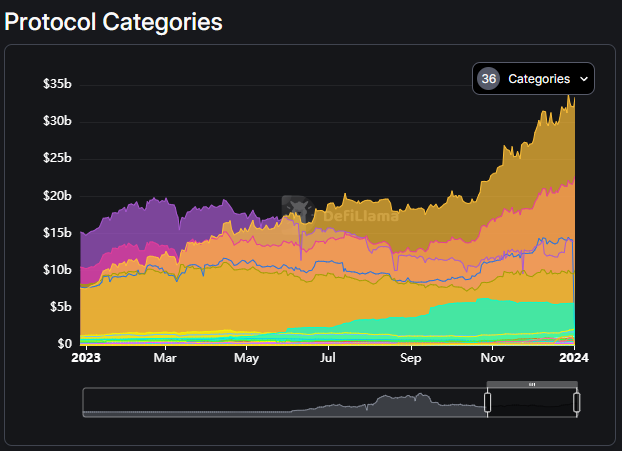Image resolution: width=622 pixels, height=451 pixels.
Task: Click the 36 count badge
Action: click(488, 79)
